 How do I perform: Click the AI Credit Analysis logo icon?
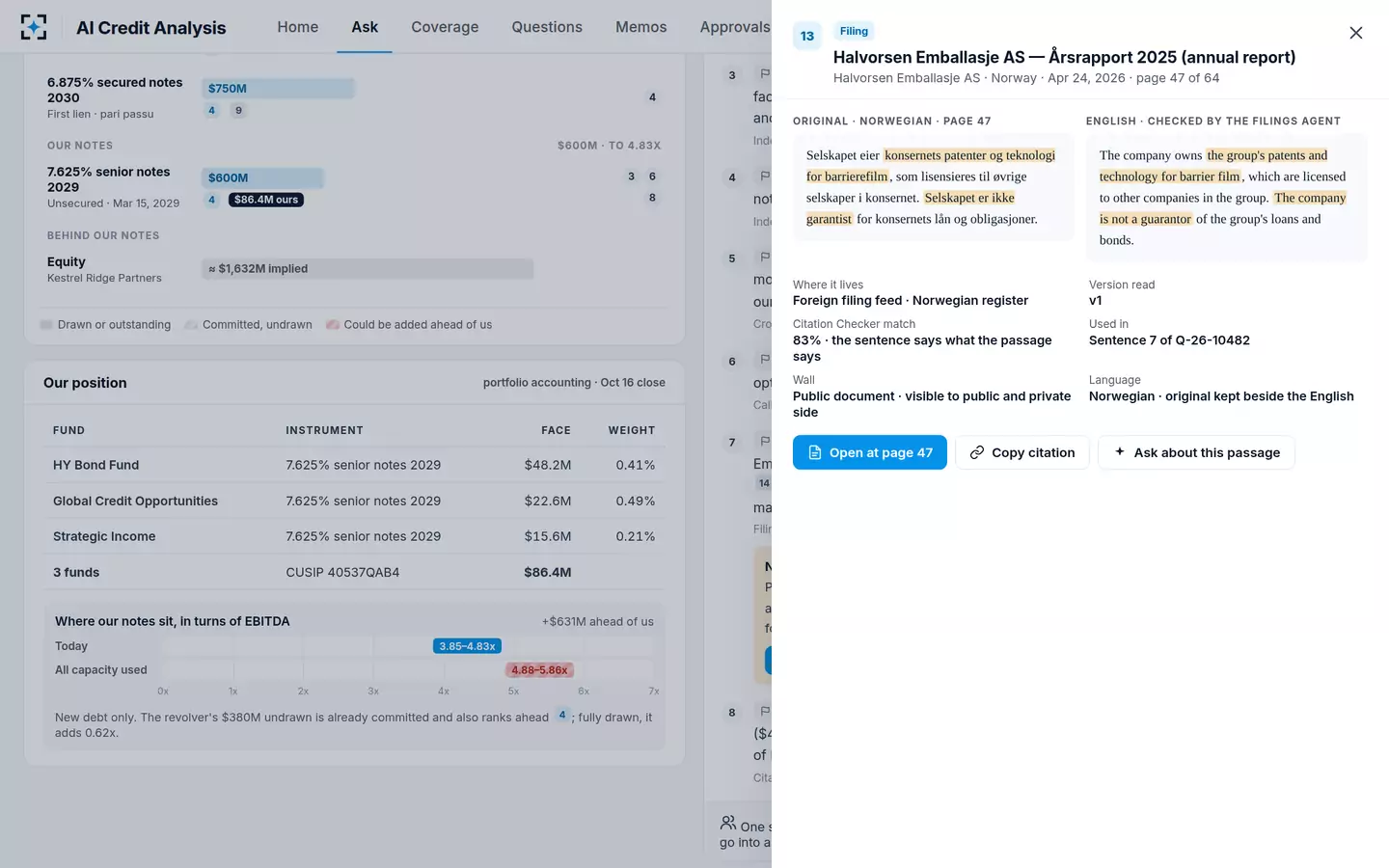click(34, 27)
